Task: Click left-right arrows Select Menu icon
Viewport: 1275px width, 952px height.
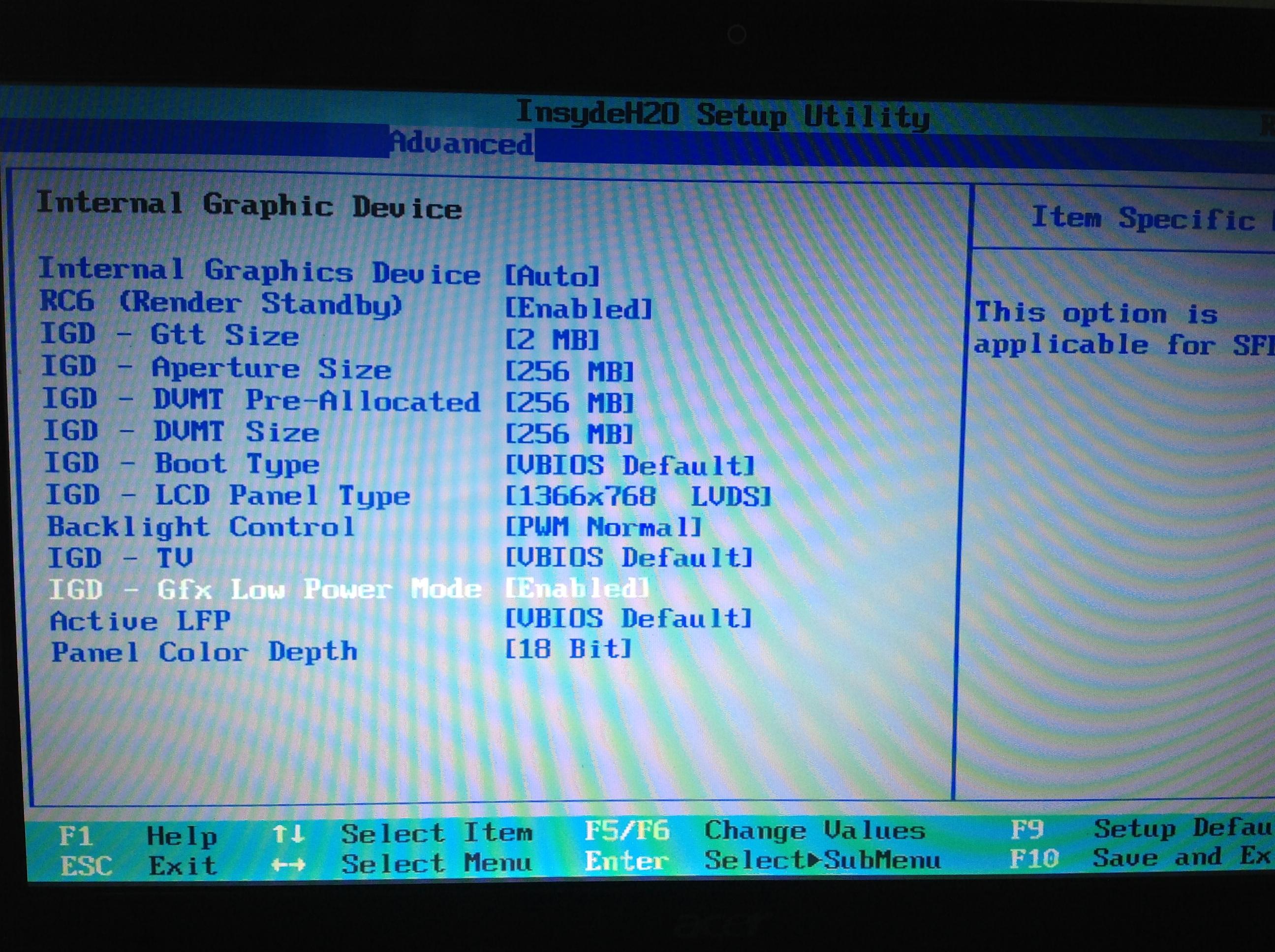Action: click(x=288, y=864)
